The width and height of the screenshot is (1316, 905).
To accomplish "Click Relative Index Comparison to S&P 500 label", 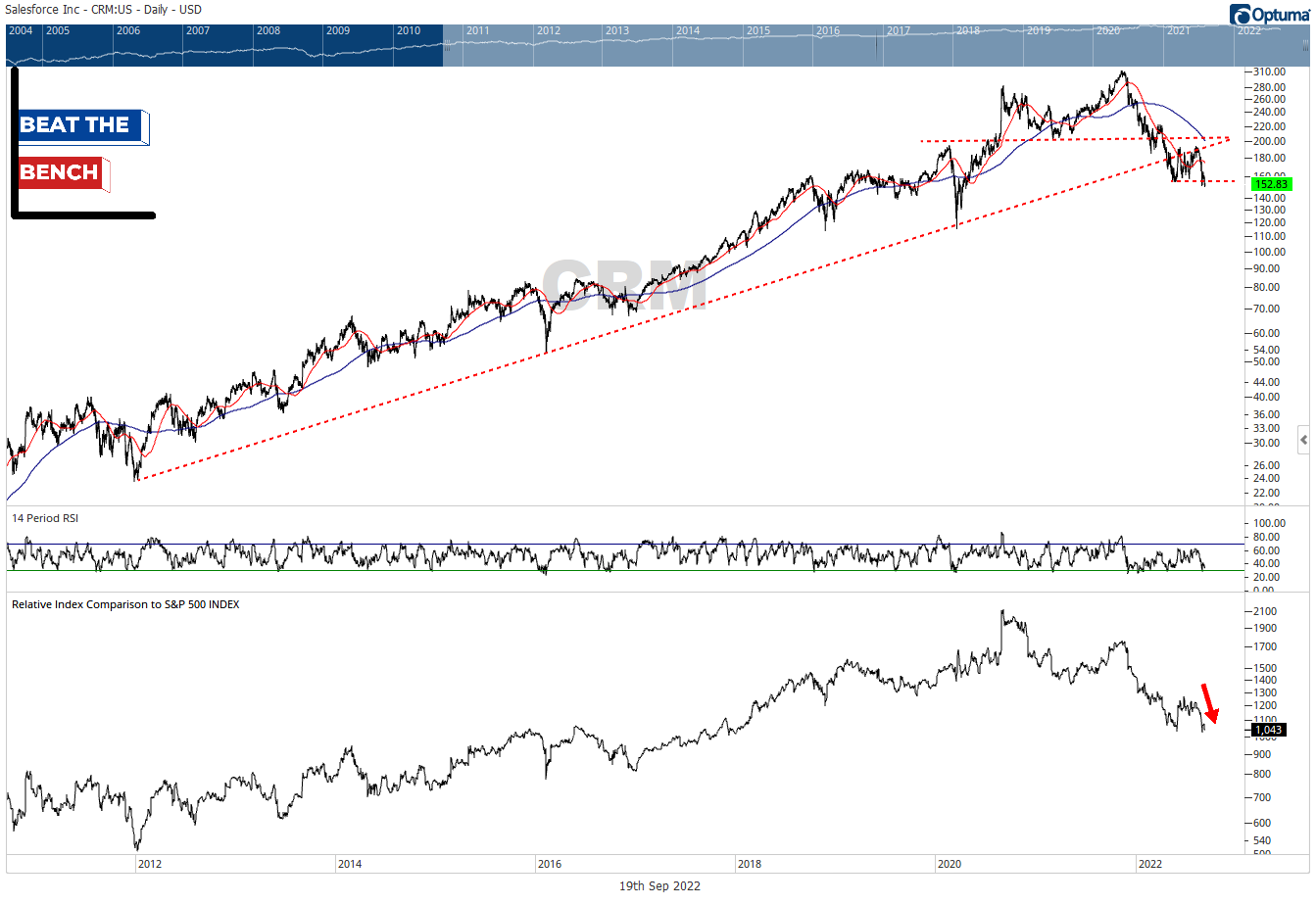I will coord(125,604).
